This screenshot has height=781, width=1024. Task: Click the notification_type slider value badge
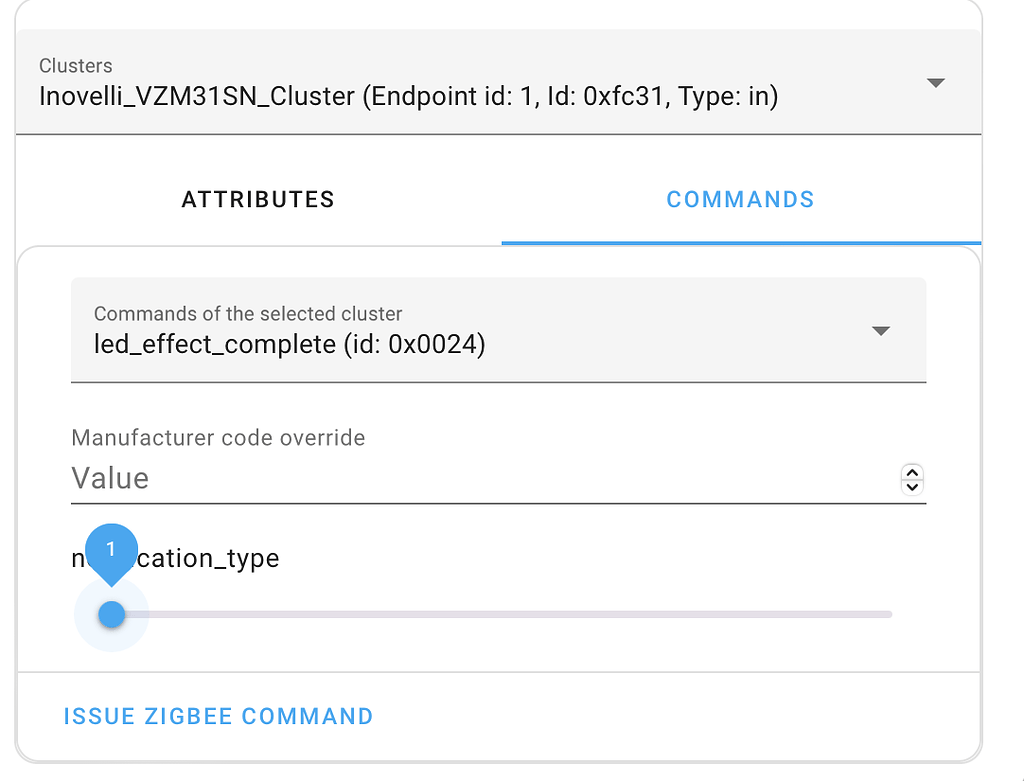point(111,549)
